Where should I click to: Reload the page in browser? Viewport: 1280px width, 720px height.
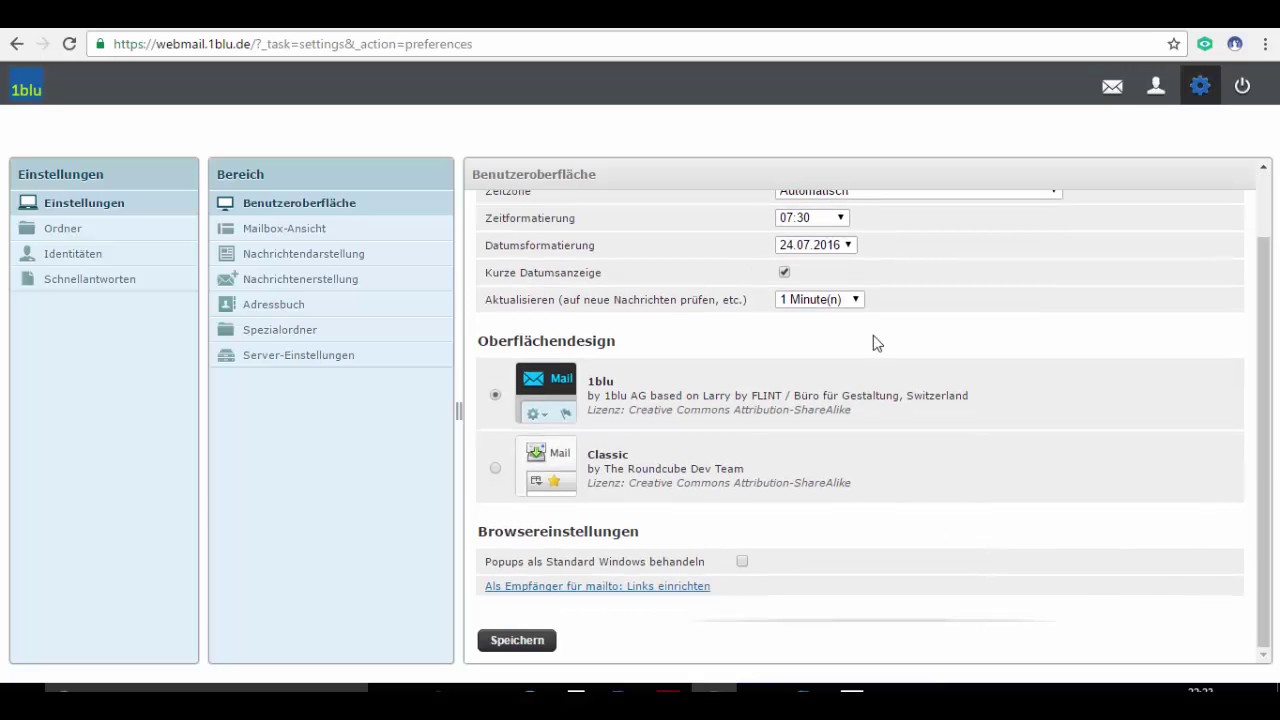[69, 44]
